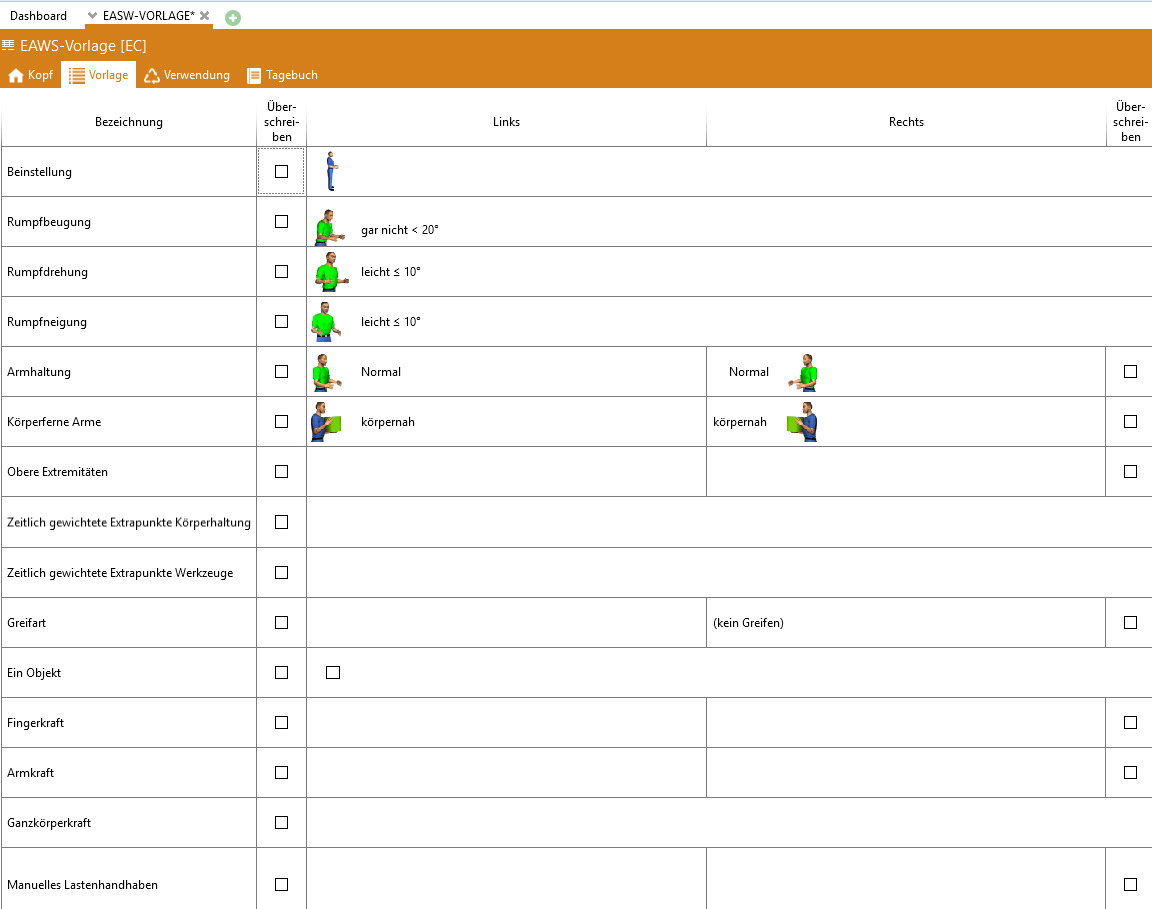Click the Rumpfdrehung posture figure icon
Viewport: 1152px width, 909px height.
[327, 272]
